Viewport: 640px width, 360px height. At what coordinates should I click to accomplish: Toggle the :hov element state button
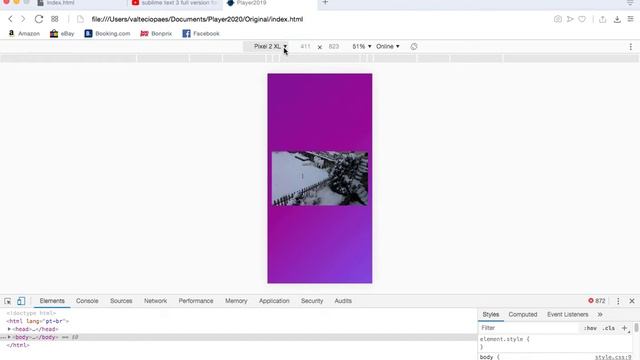(x=590, y=328)
